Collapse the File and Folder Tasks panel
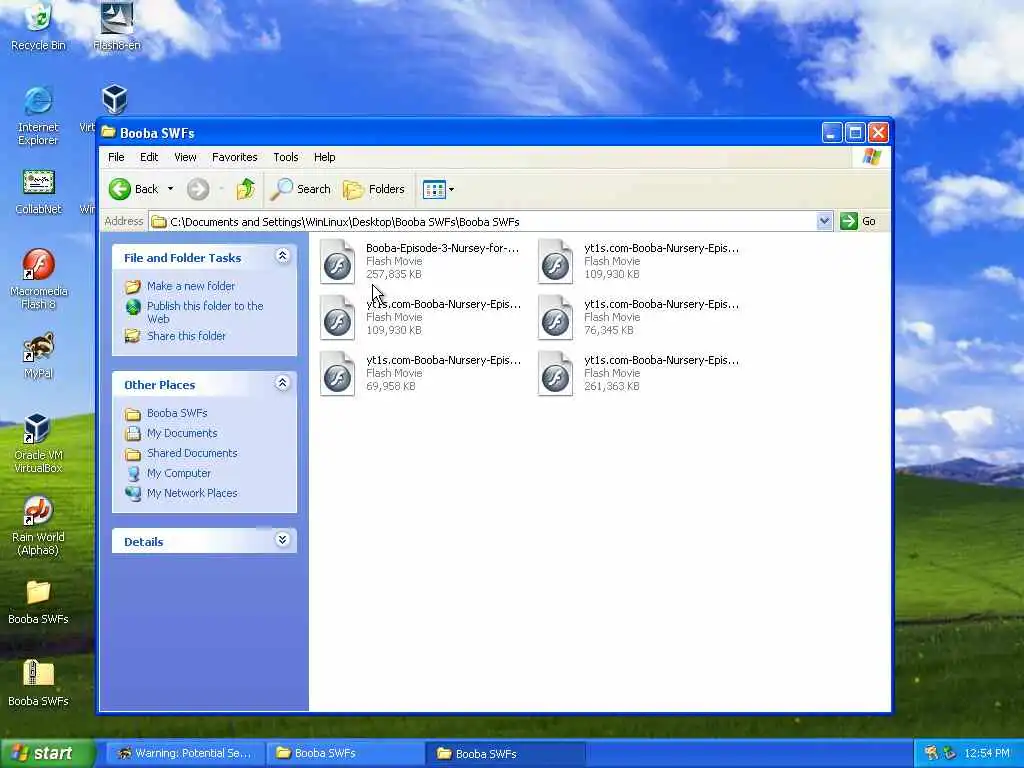This screenshot has height=768, width=1024. (282, 256)
